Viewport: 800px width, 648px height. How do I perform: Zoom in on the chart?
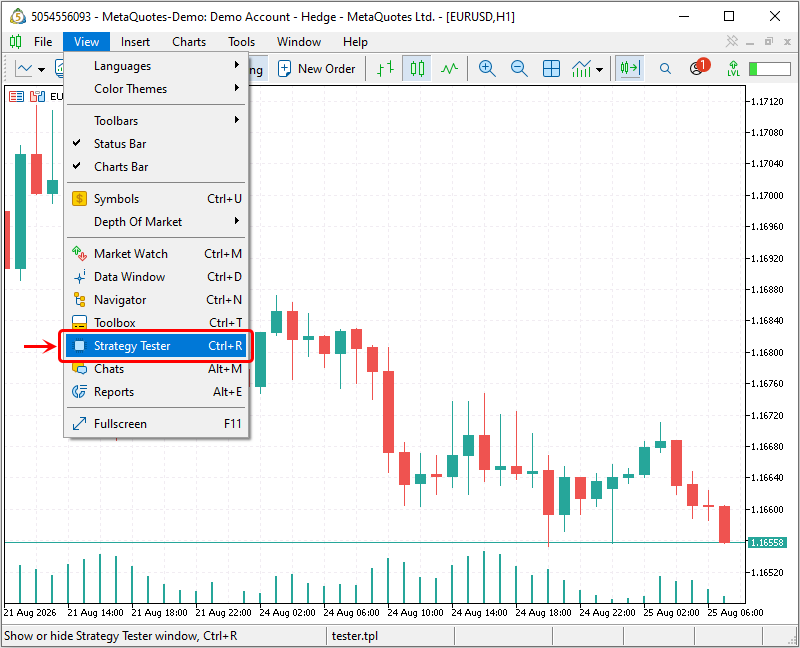[487, 68]
